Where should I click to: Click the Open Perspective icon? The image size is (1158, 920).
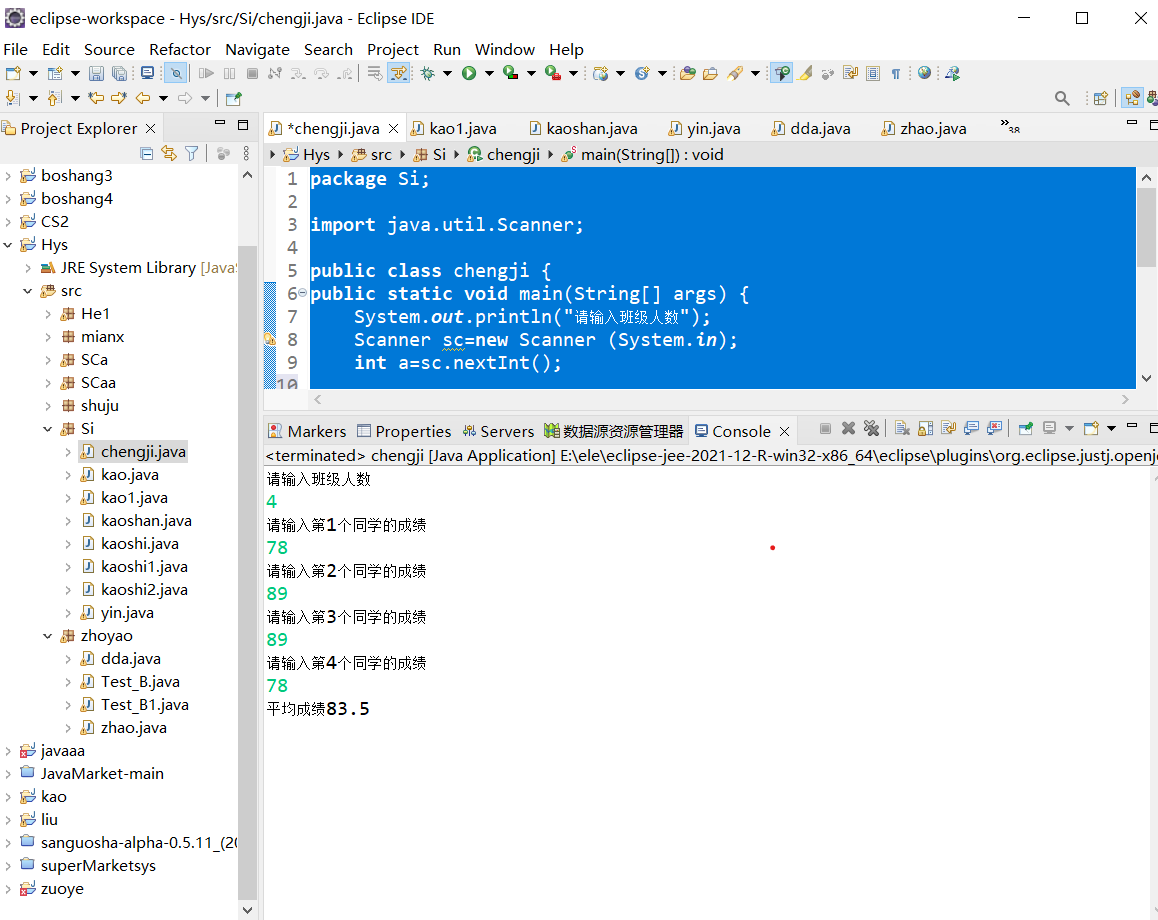click(x=1100, y=98)
